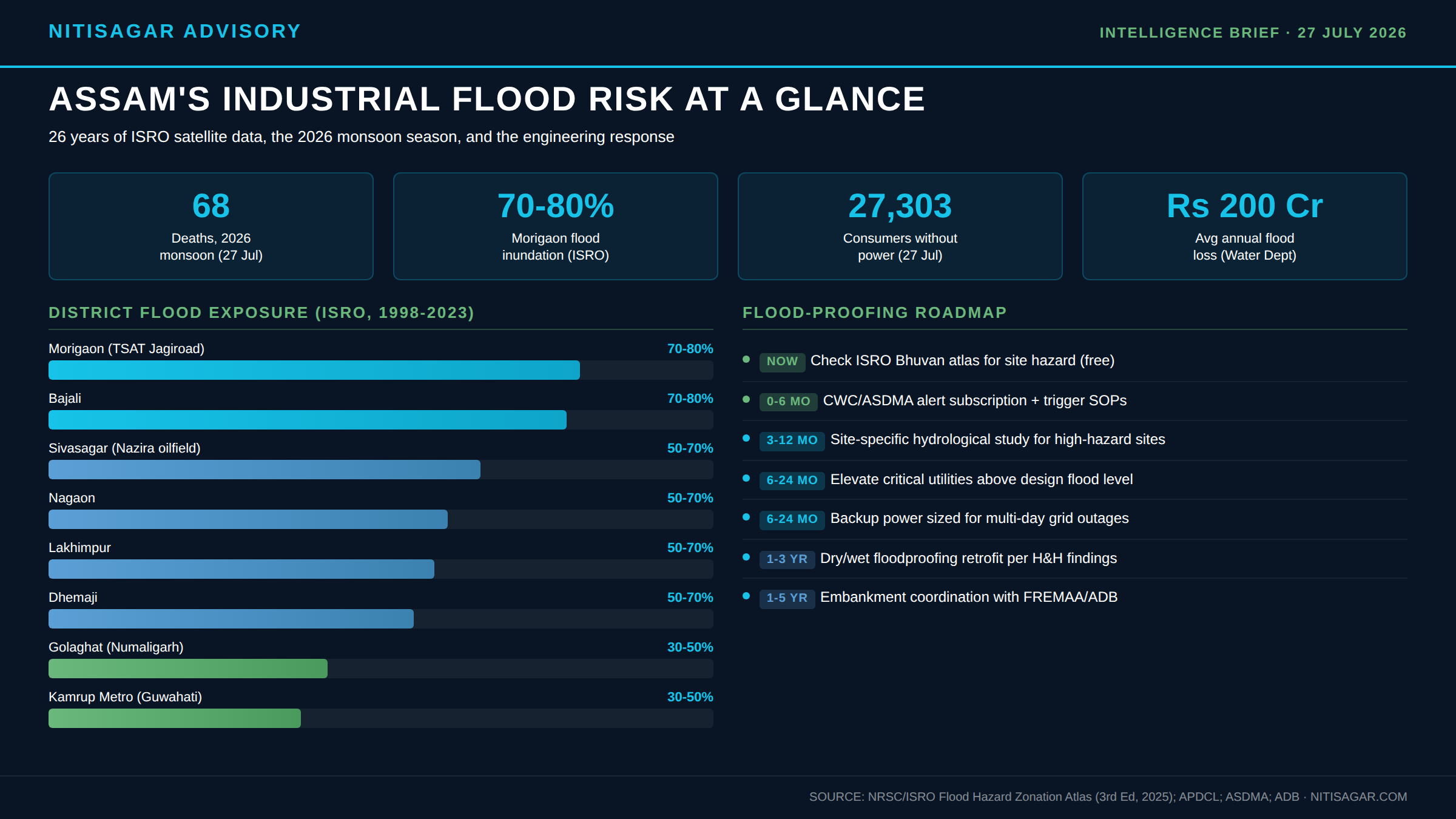Click the 6-24 MO badge for elevating utilities

point(792,480)
